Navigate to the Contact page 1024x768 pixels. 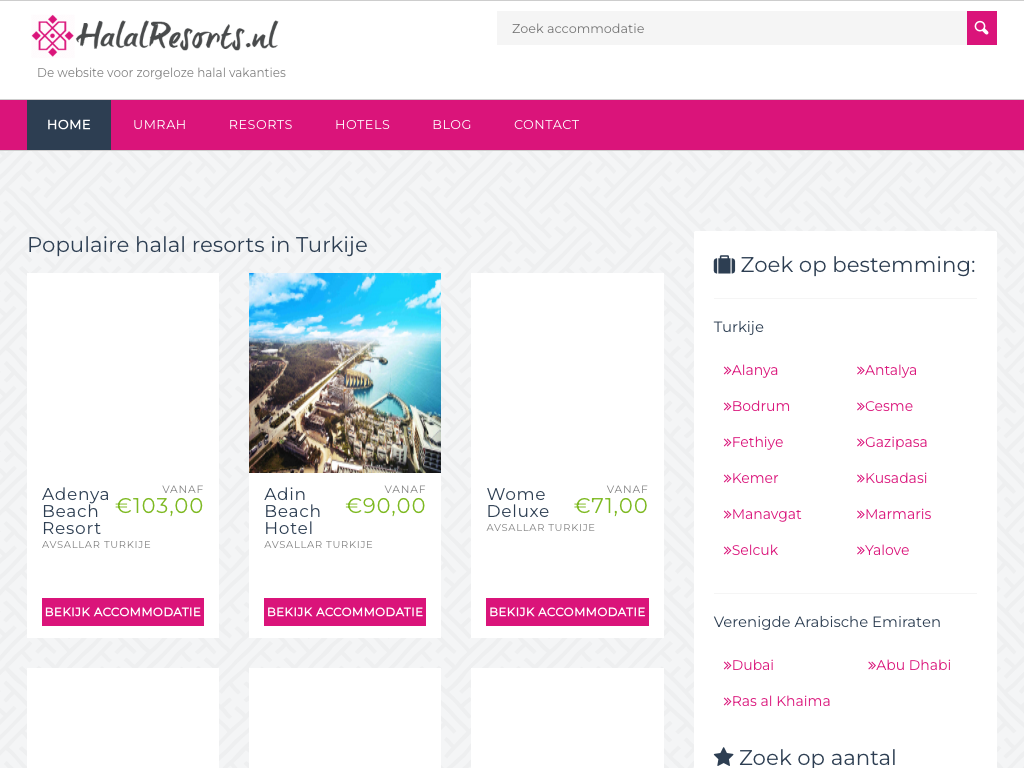546,125
